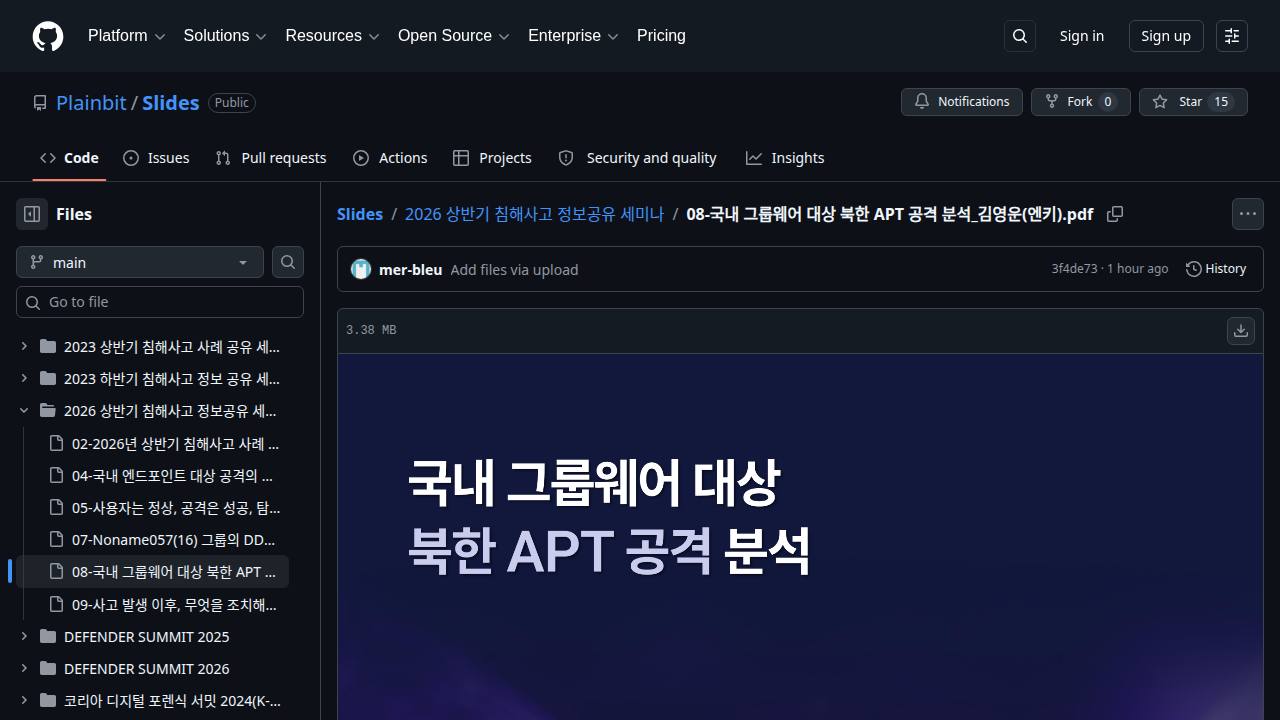Open the Projects tab
Image resolution: width=1280 pixels, height=720 pixels.
click(492, 158)
